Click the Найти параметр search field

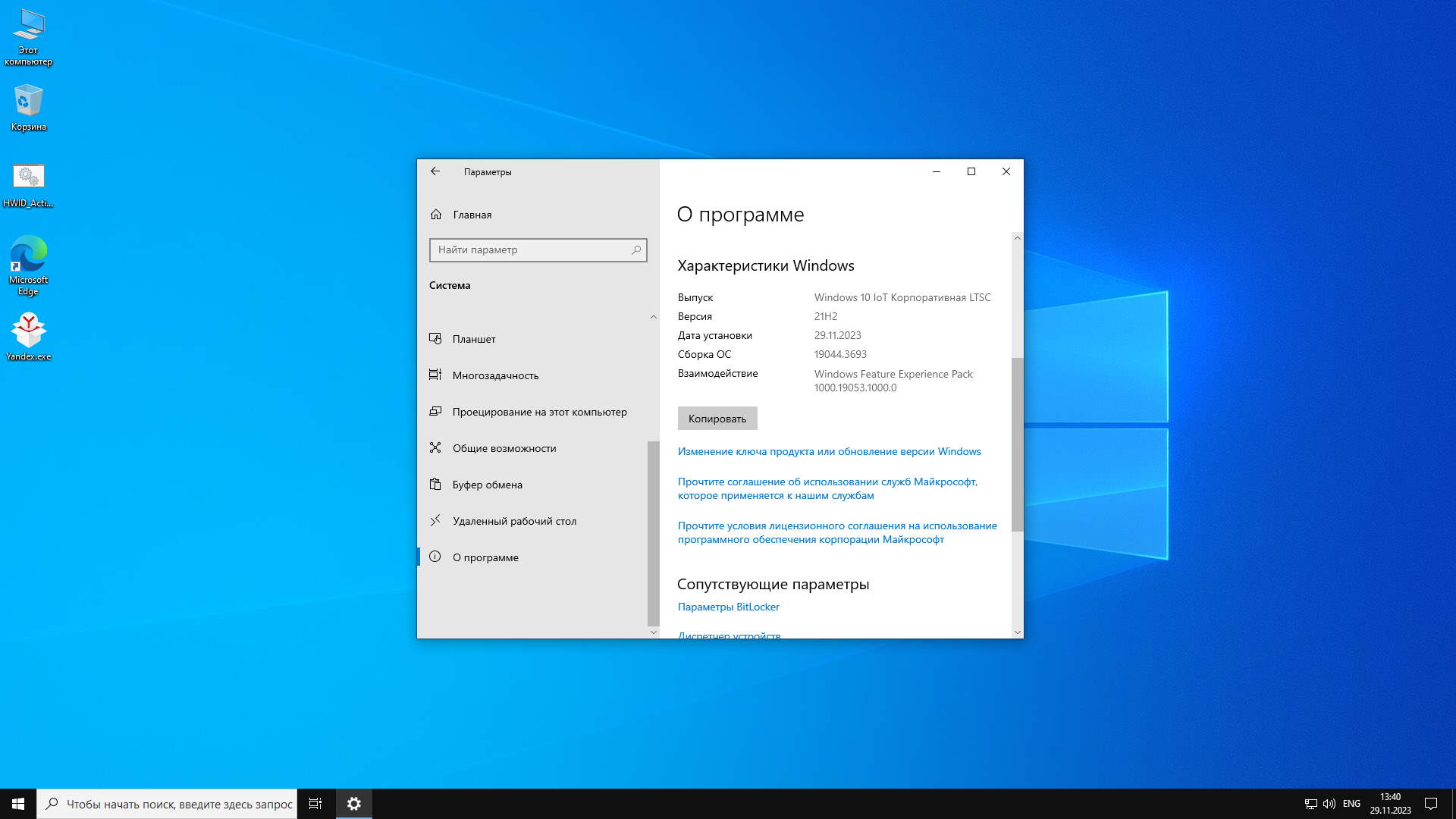point(531,249)
